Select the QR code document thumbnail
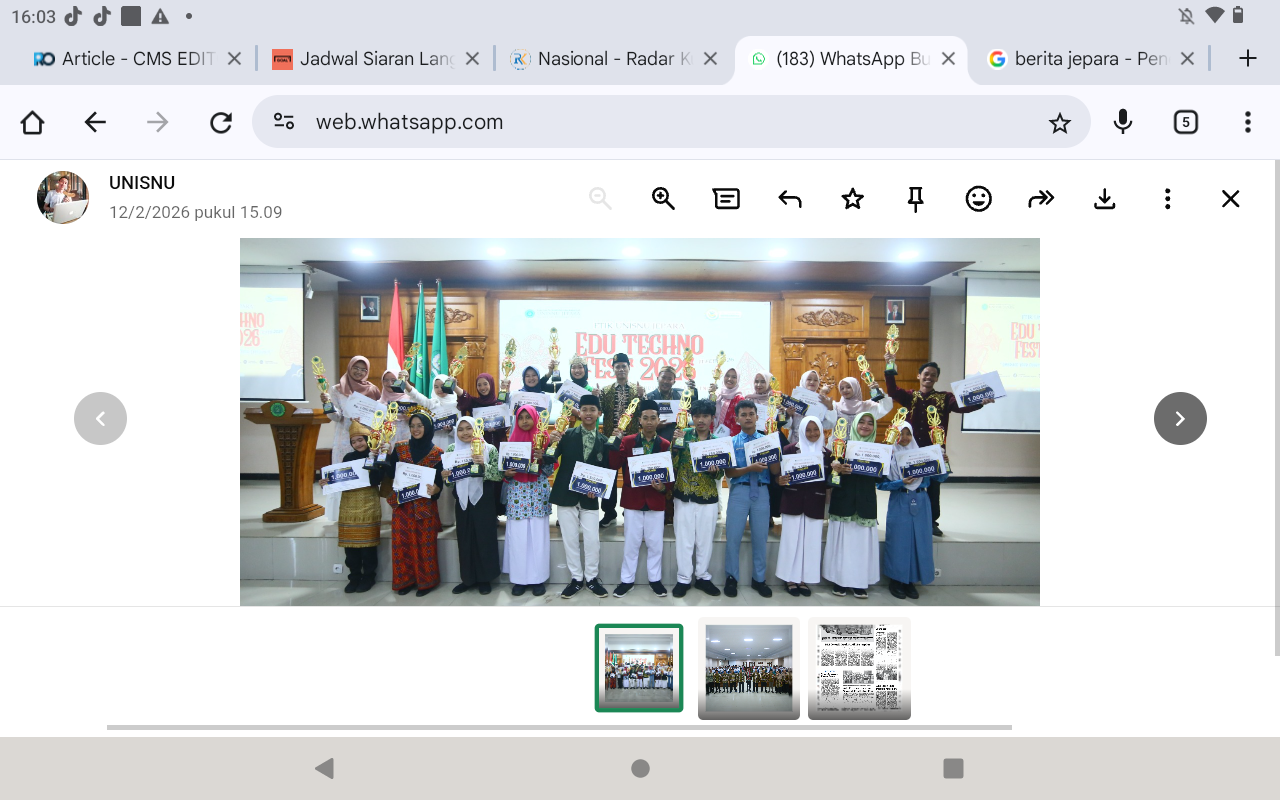 [858, 668]
